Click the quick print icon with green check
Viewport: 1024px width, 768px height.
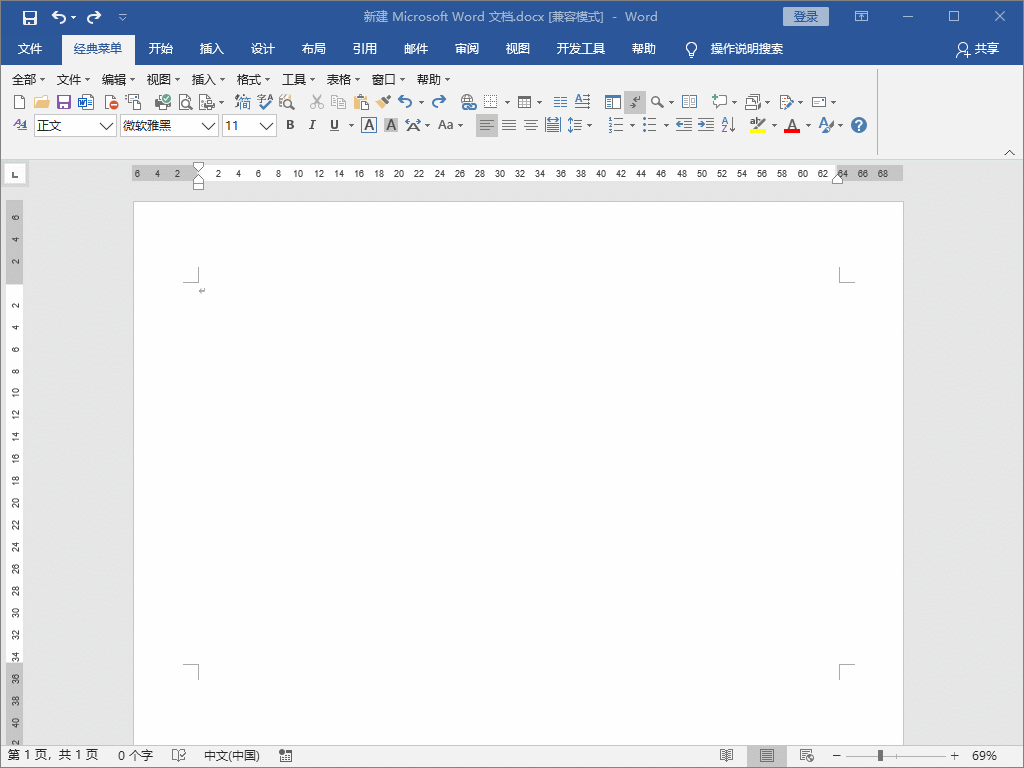point(163,102)
